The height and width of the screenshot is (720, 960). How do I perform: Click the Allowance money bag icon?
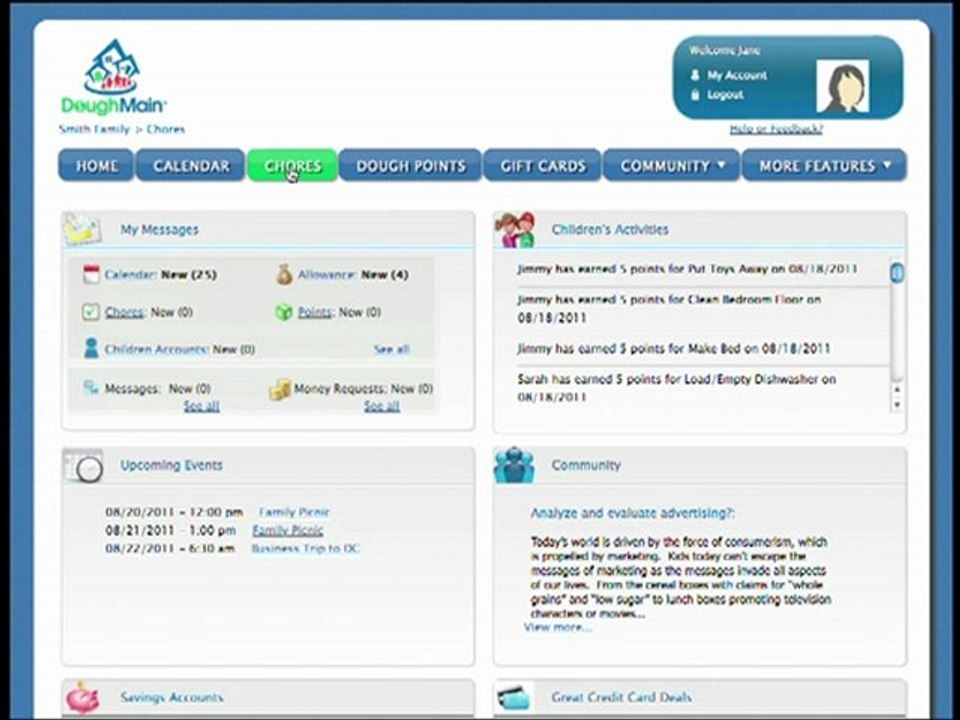(x=284, y=274)
